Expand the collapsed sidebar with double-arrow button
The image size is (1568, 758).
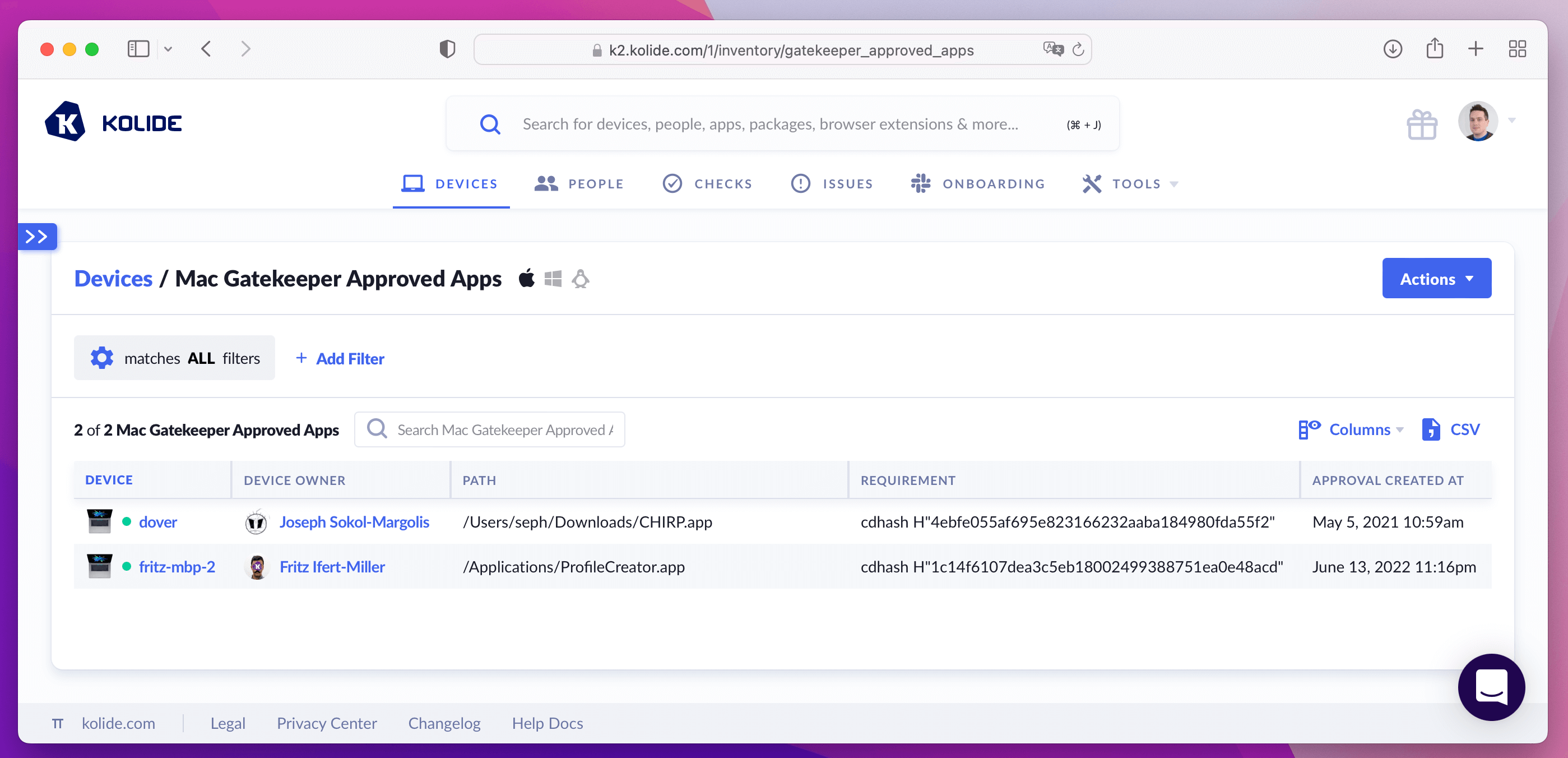pyautogui.click(x=37, y=236)
